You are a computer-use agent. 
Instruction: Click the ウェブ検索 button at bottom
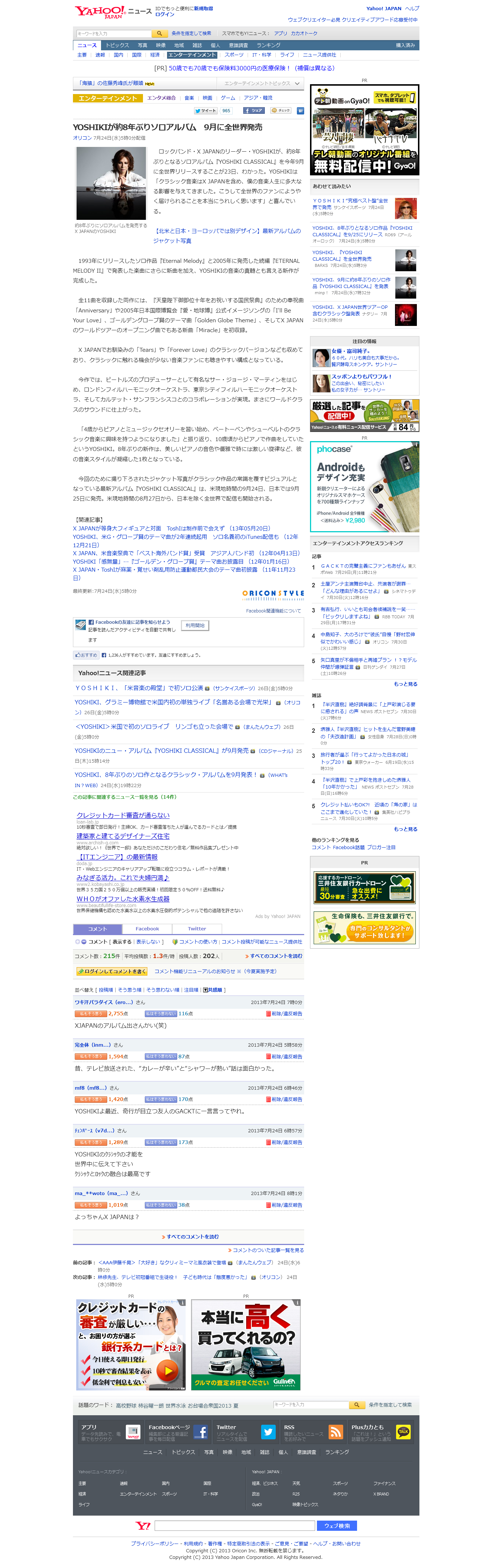(337, 1526)
